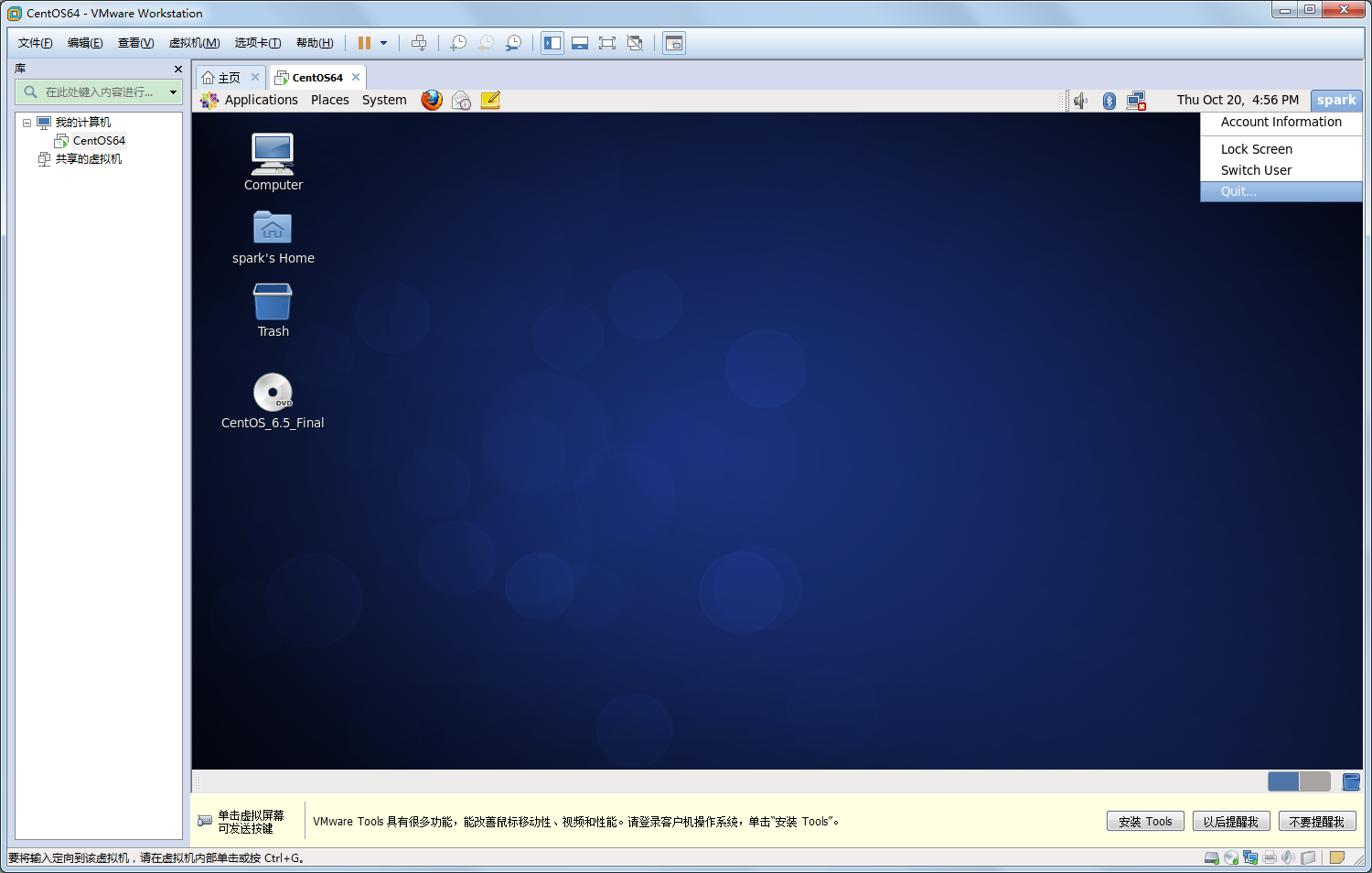
Task: Launch the mail client icon in panel
Action: tap(461, 100)
